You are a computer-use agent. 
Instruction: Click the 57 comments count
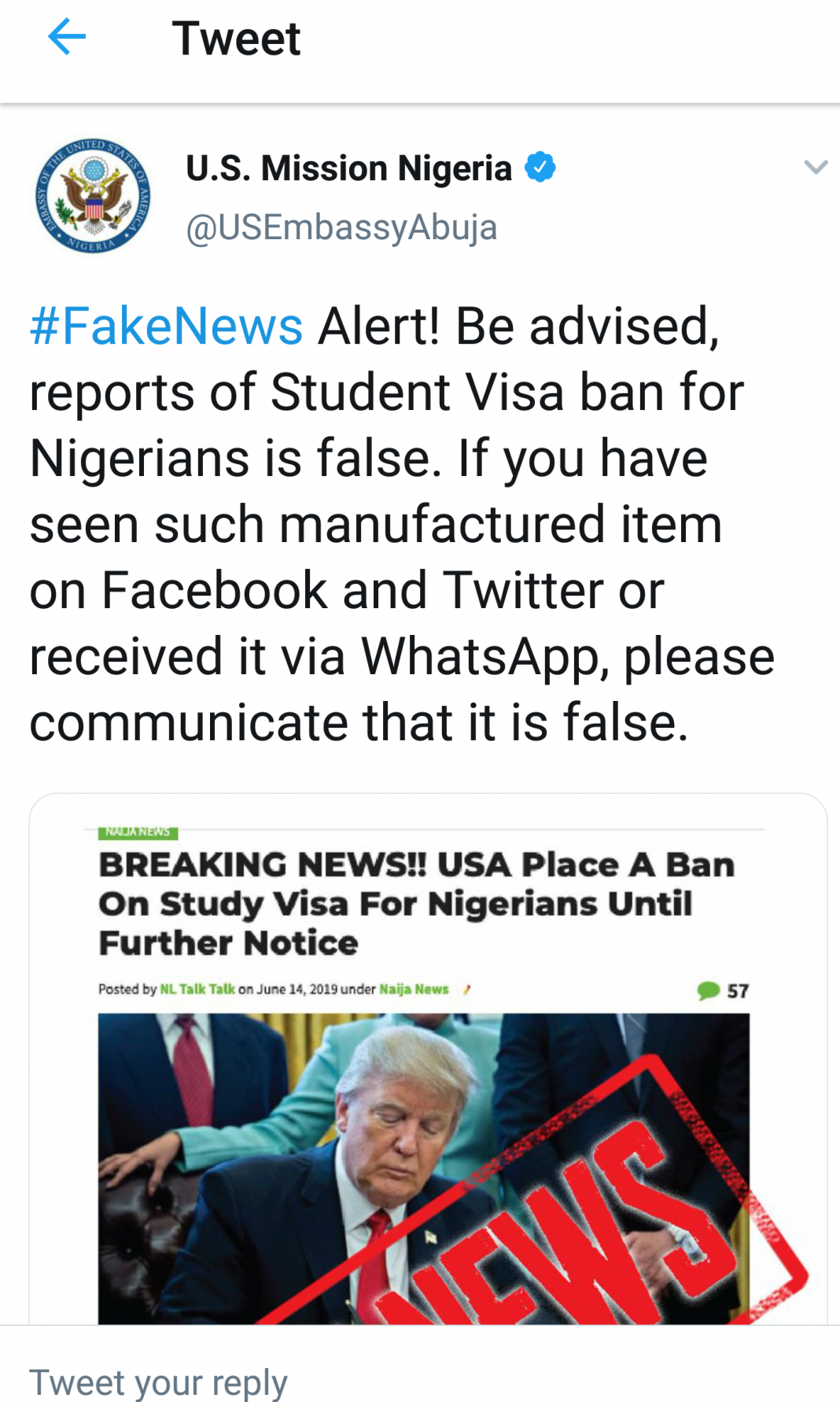click(x=738, y=991)
